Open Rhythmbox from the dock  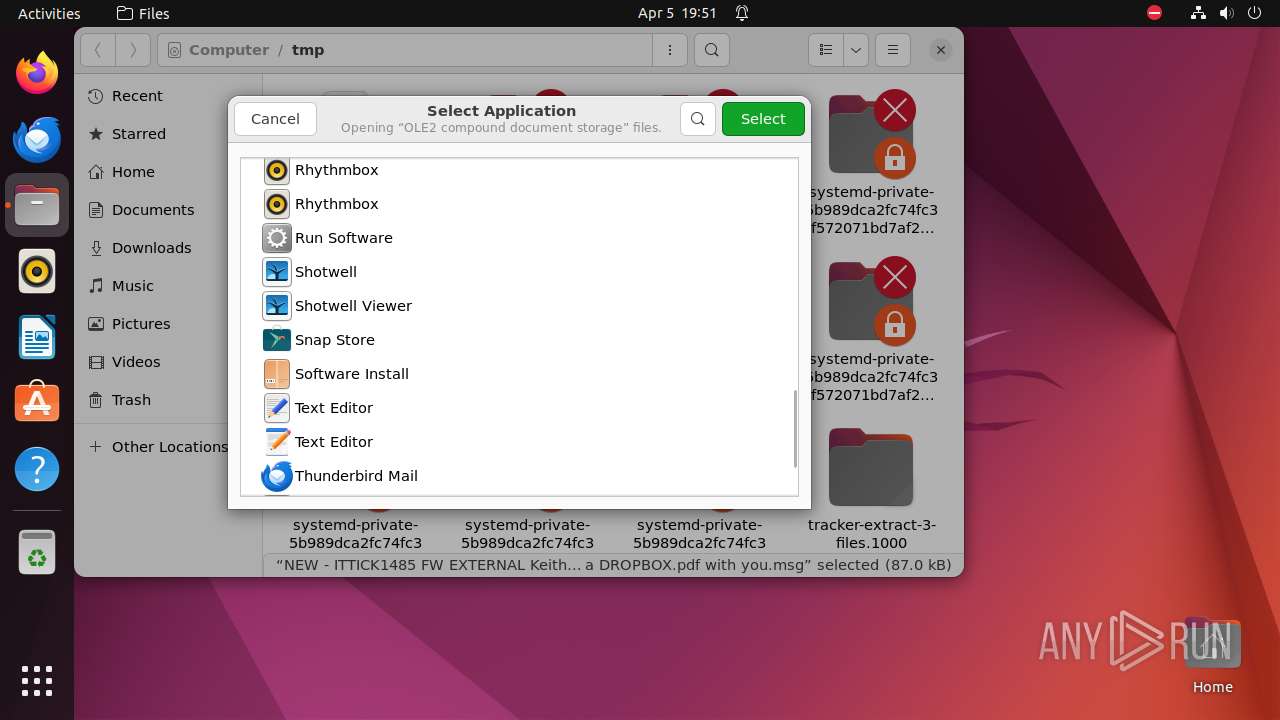point(37,271)
